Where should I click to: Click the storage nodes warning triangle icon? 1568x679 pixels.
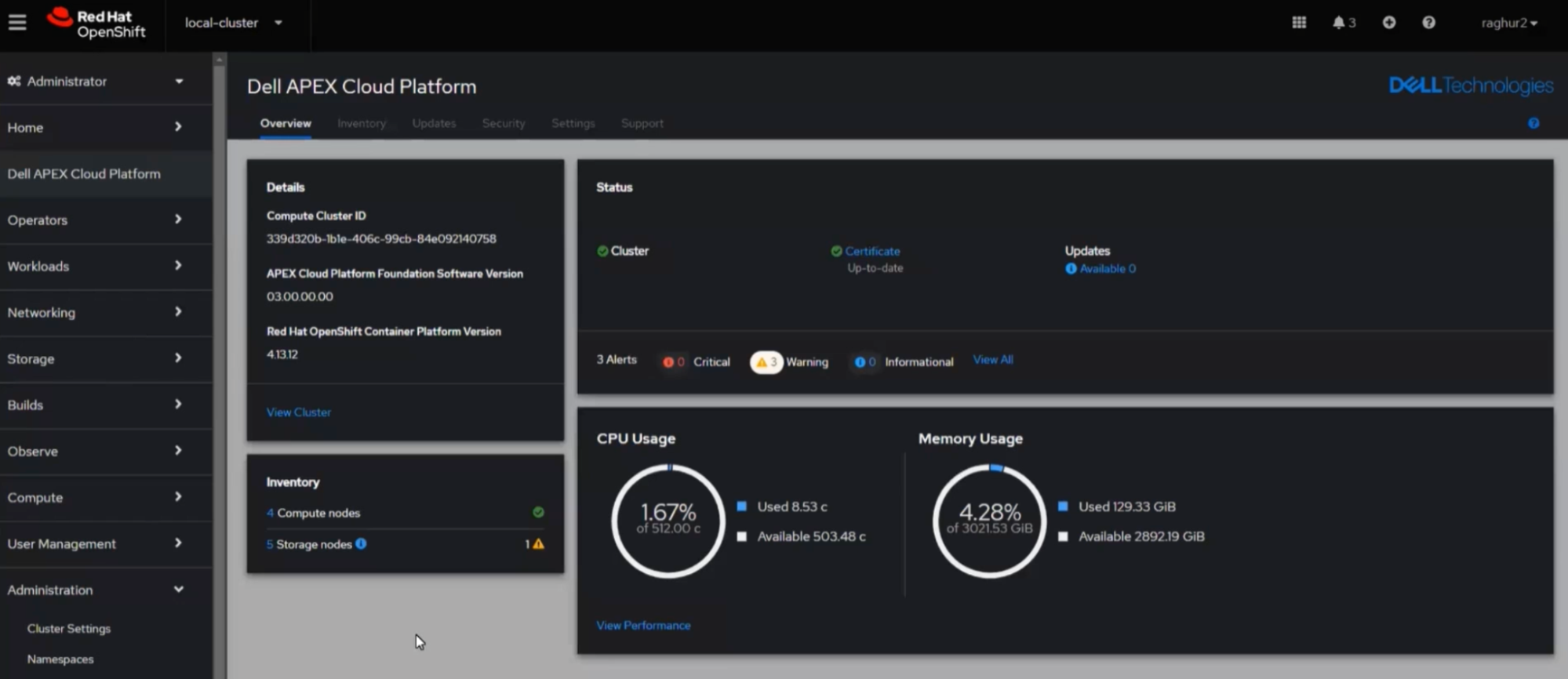point(538,543)
